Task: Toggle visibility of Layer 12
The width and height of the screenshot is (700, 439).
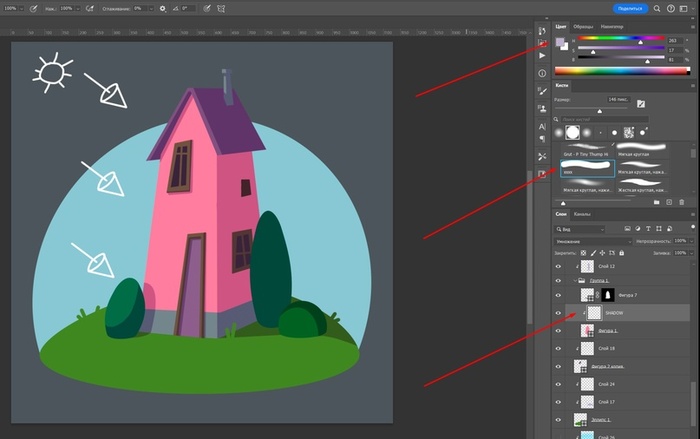Action: pyautogui.click(x=559, y=267)
